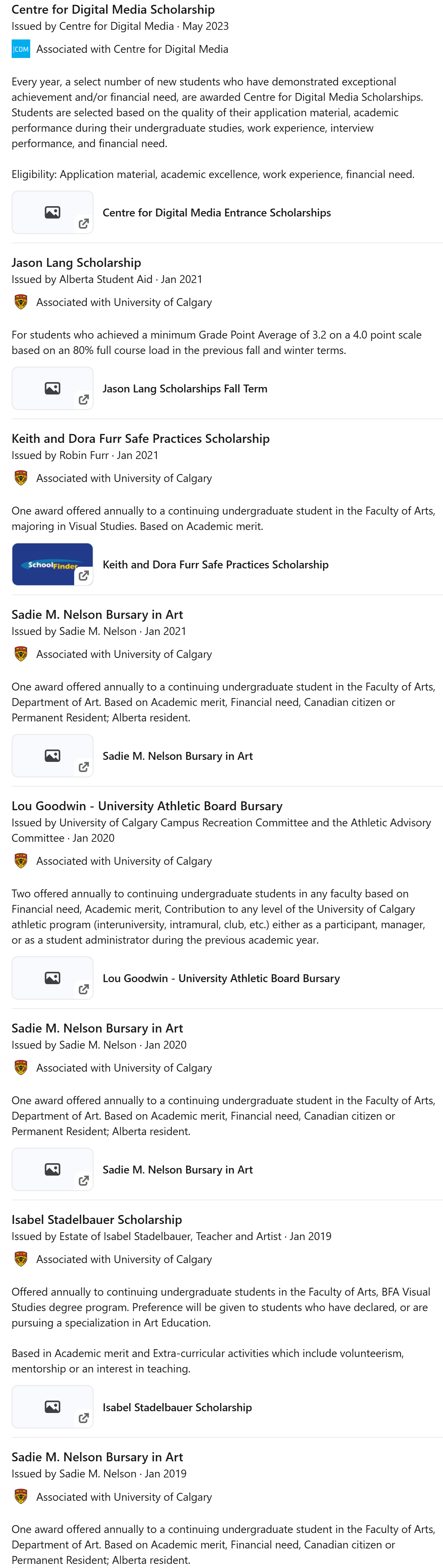This screenshot has height=1568, width=443.
Task: Click University of Calgary crest under Sadie Nelson Jan 2020
Action: click(21, 1068)
